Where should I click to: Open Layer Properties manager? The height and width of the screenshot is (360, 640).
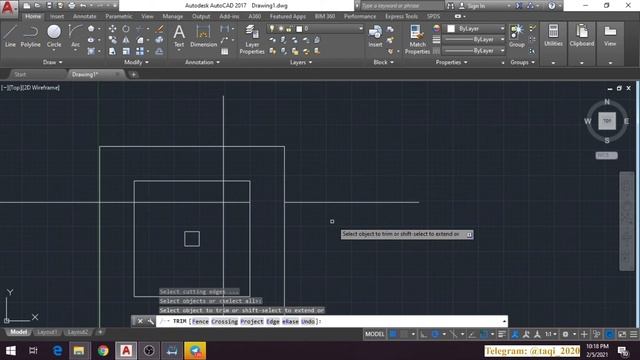click(252, 40)
